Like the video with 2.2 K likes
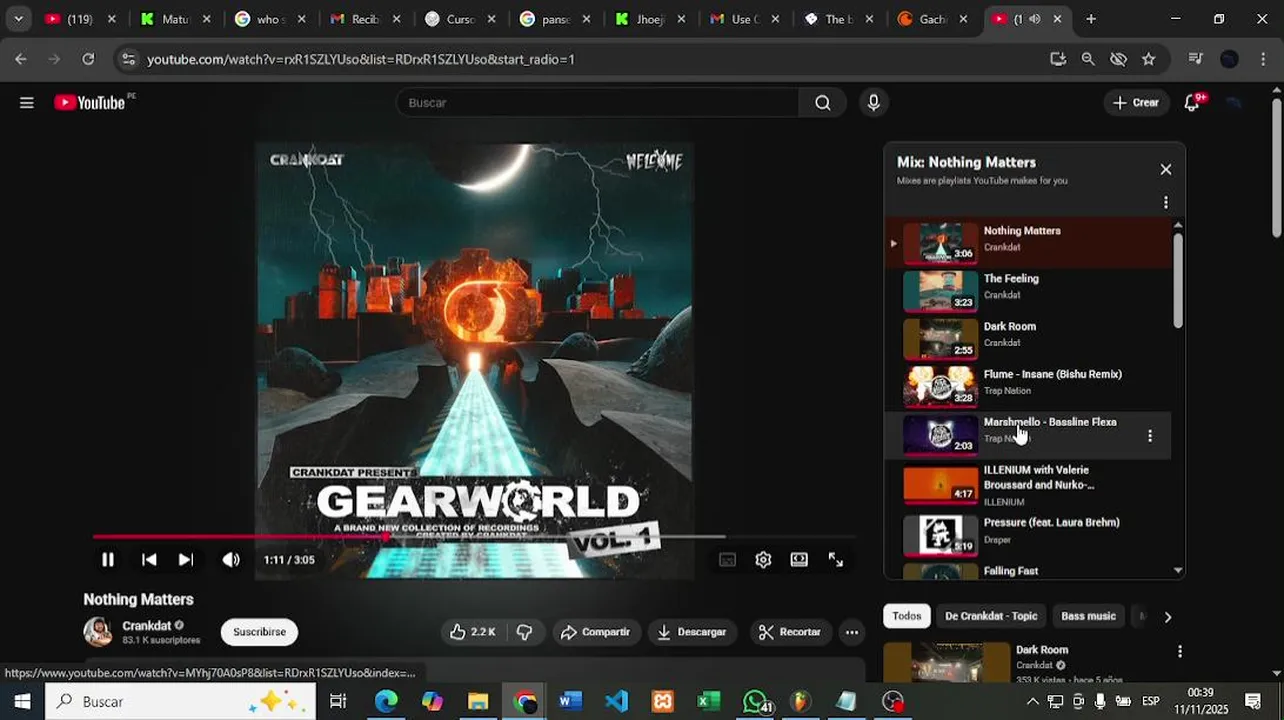This screenshot has height=720, width=1284. coord(472,632)
